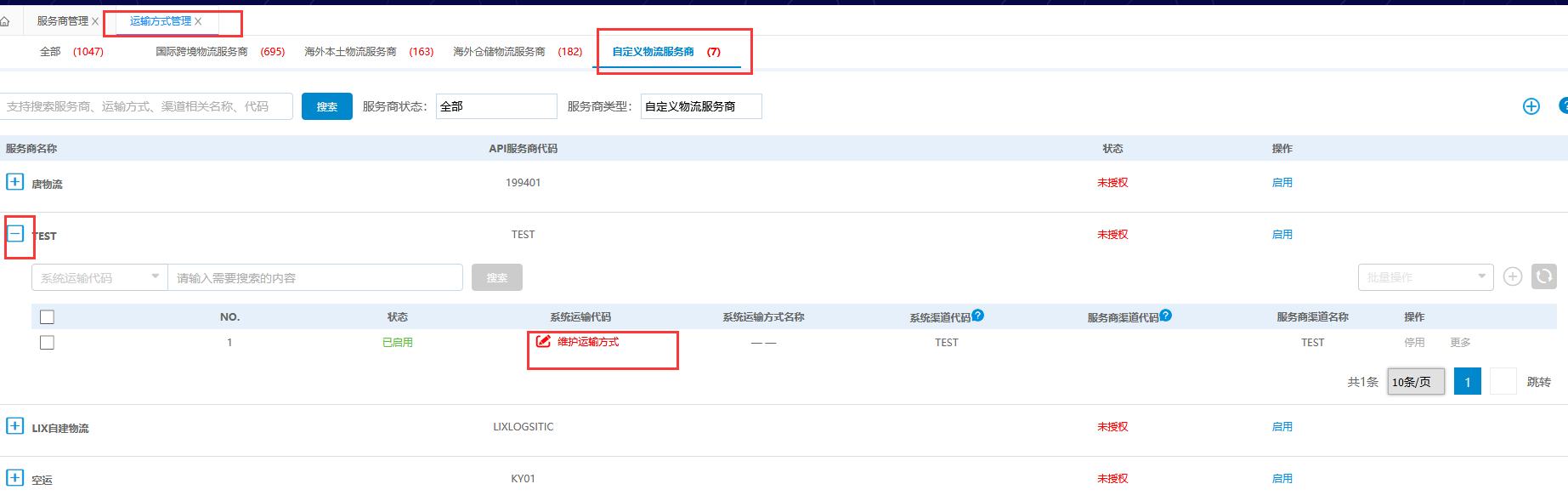Click the blue add provider plus icon
Image resolution: width=1568 pixels, height=501 pixels.
[1531, 106]
